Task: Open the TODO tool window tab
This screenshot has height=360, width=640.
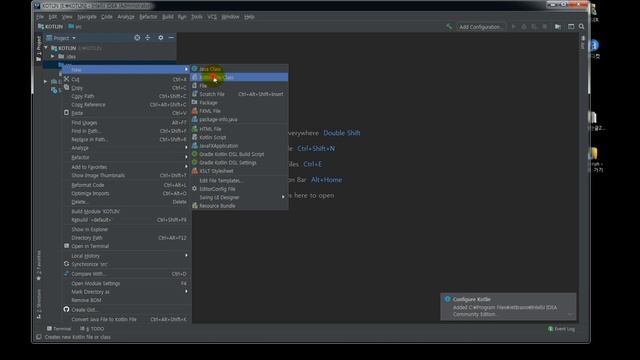Action: click(x=92, y=329)
